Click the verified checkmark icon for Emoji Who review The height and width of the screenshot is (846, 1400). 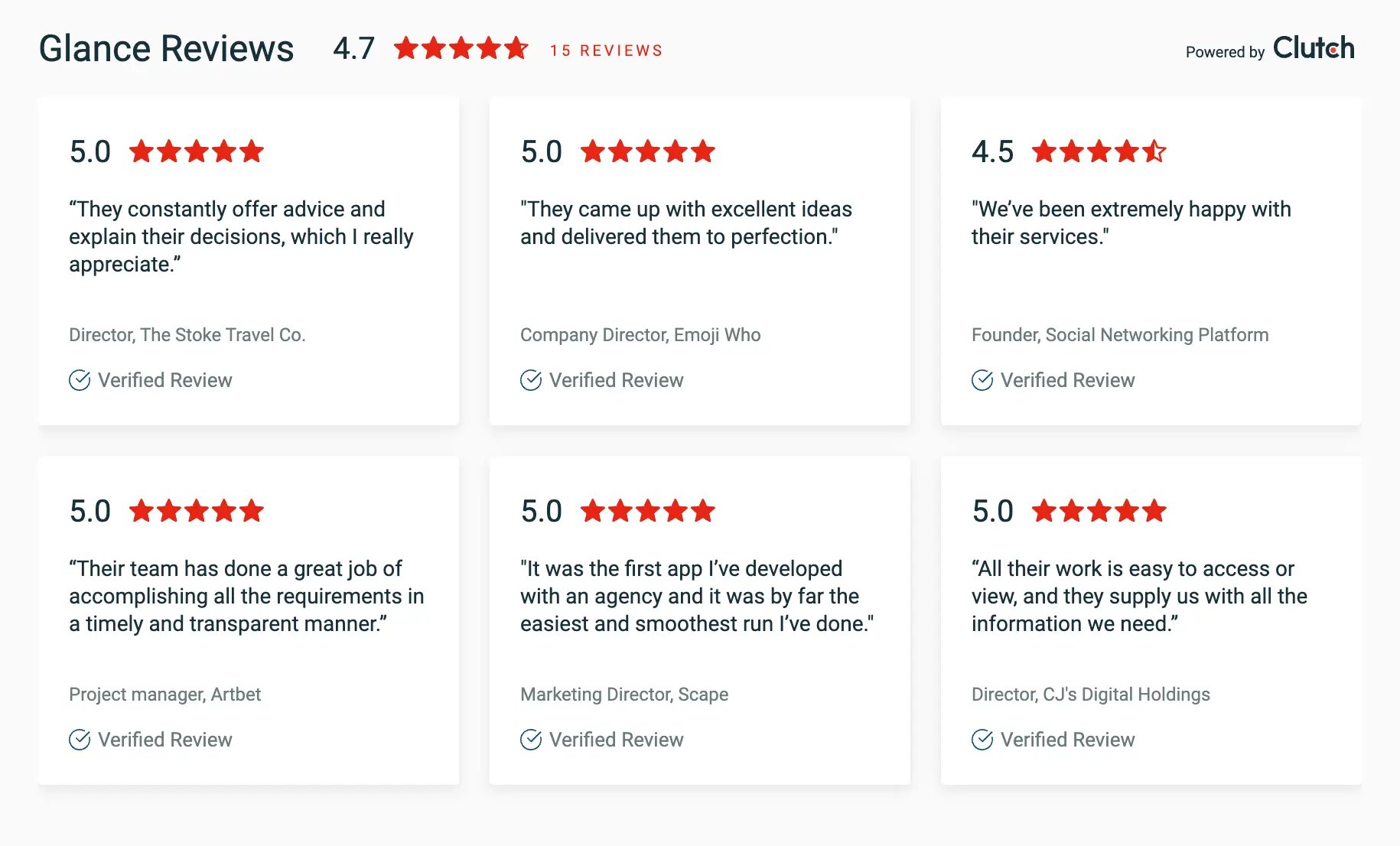click(531, 380)
